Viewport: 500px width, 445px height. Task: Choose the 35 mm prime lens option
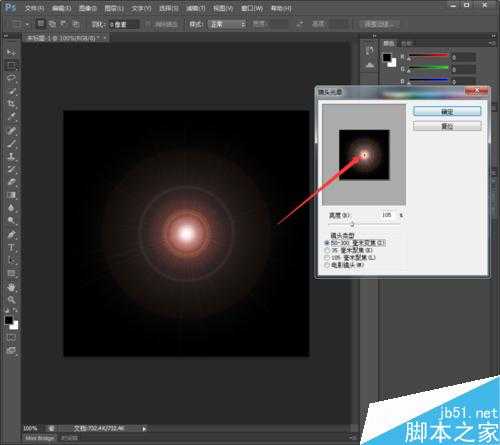point(349,250)
